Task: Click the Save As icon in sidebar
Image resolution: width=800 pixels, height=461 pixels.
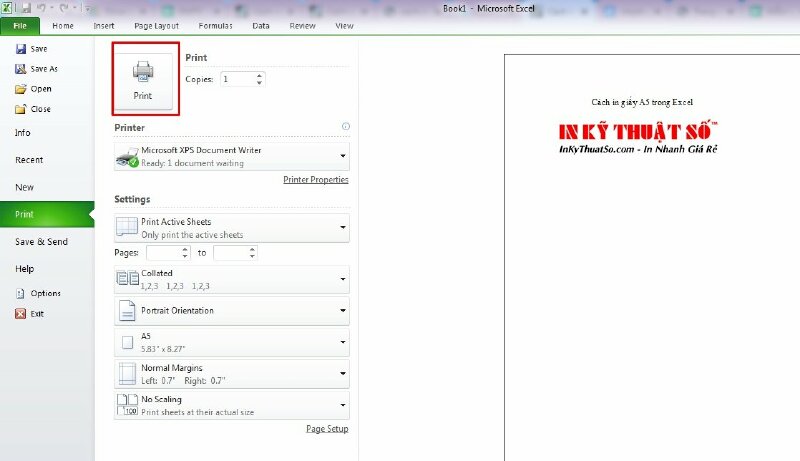Action: click(x=20, y=69)
